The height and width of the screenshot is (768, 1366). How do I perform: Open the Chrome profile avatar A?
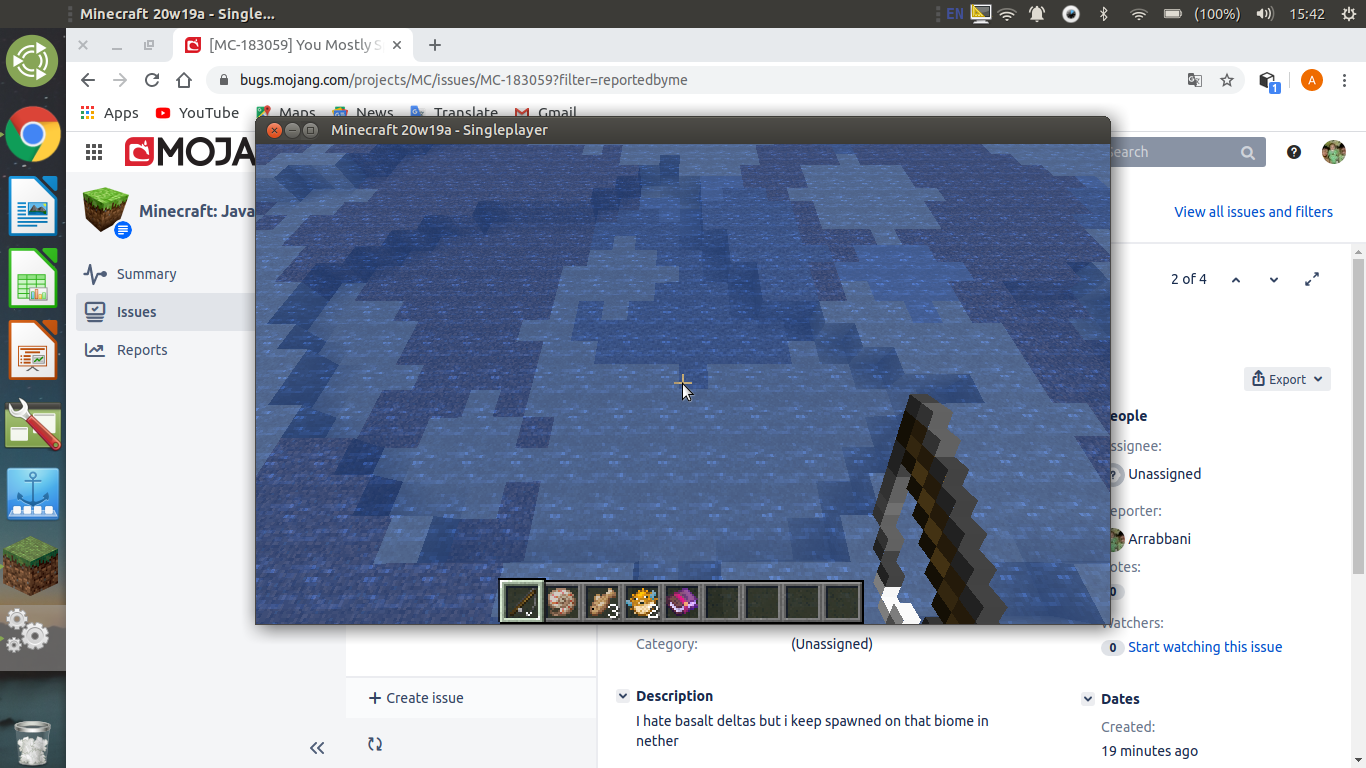coord(1312,80)
